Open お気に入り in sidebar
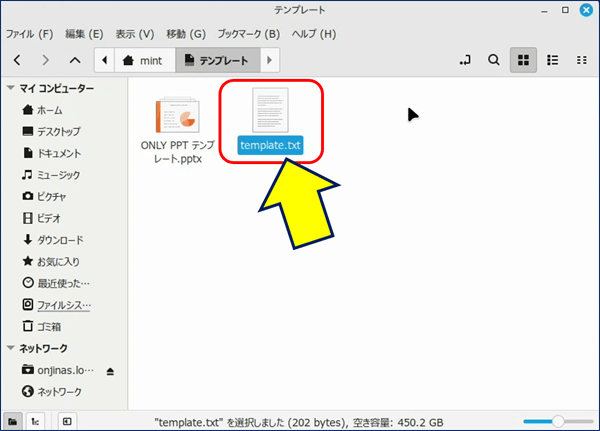This screenshot has width=600, height=431. pos(51,261)
